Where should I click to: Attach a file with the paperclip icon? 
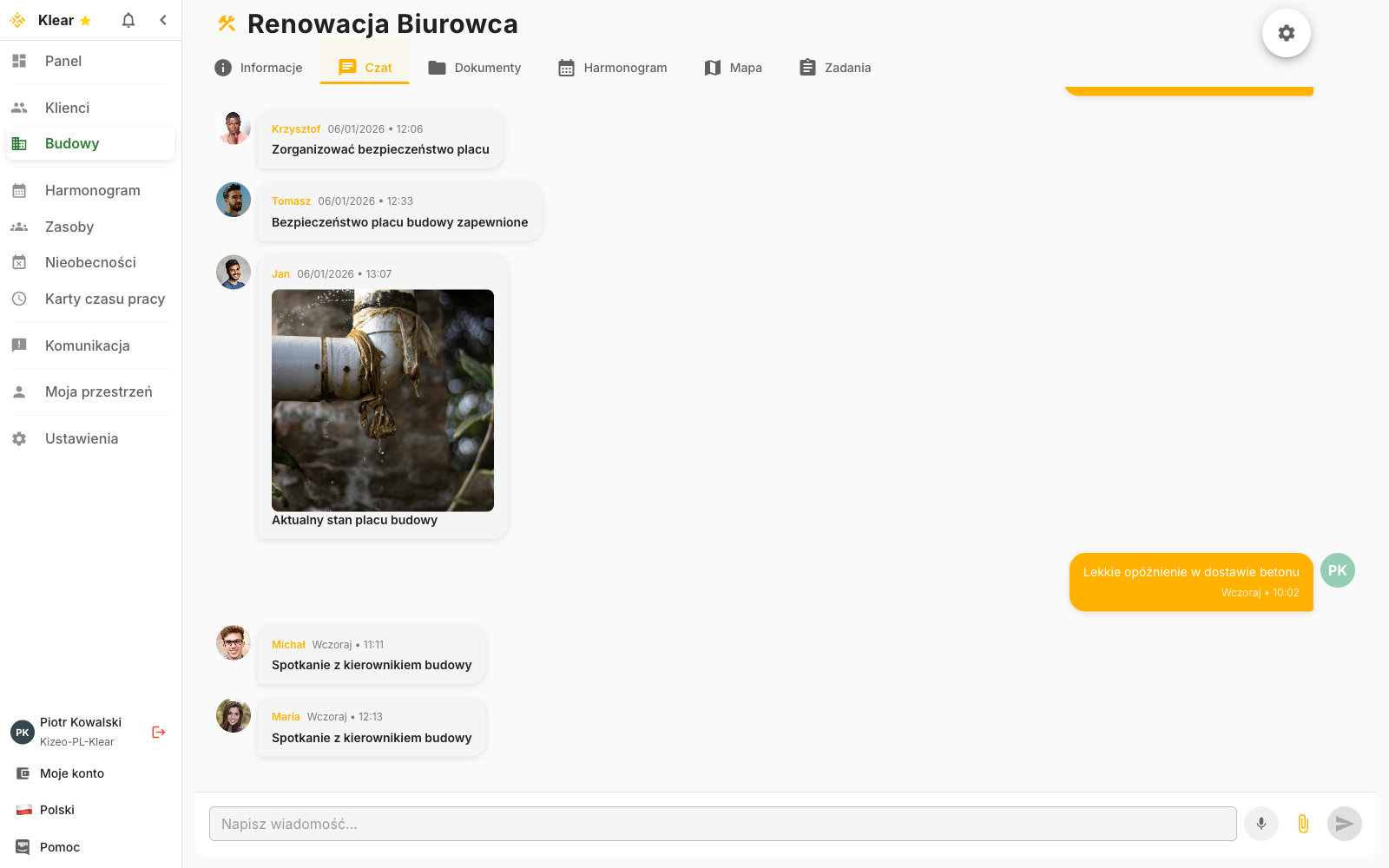coord(1303,824)
